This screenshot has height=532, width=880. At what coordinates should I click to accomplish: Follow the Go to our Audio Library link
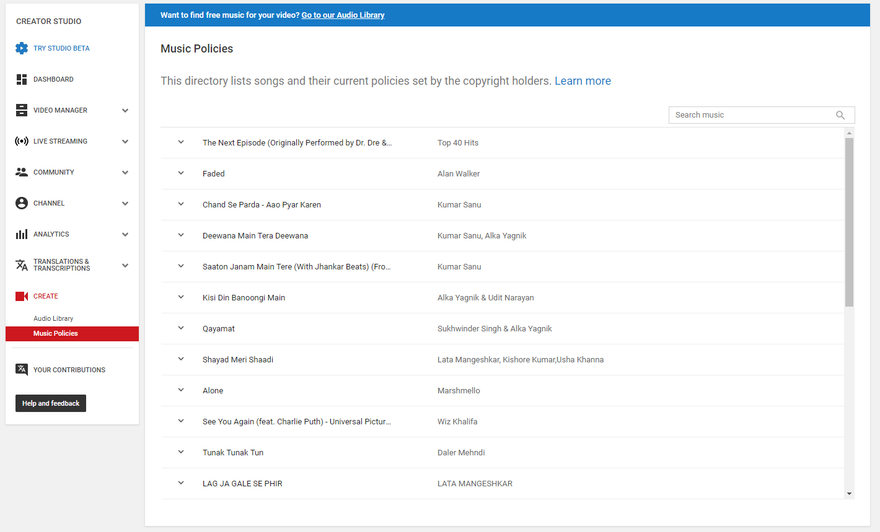[342, 15]
